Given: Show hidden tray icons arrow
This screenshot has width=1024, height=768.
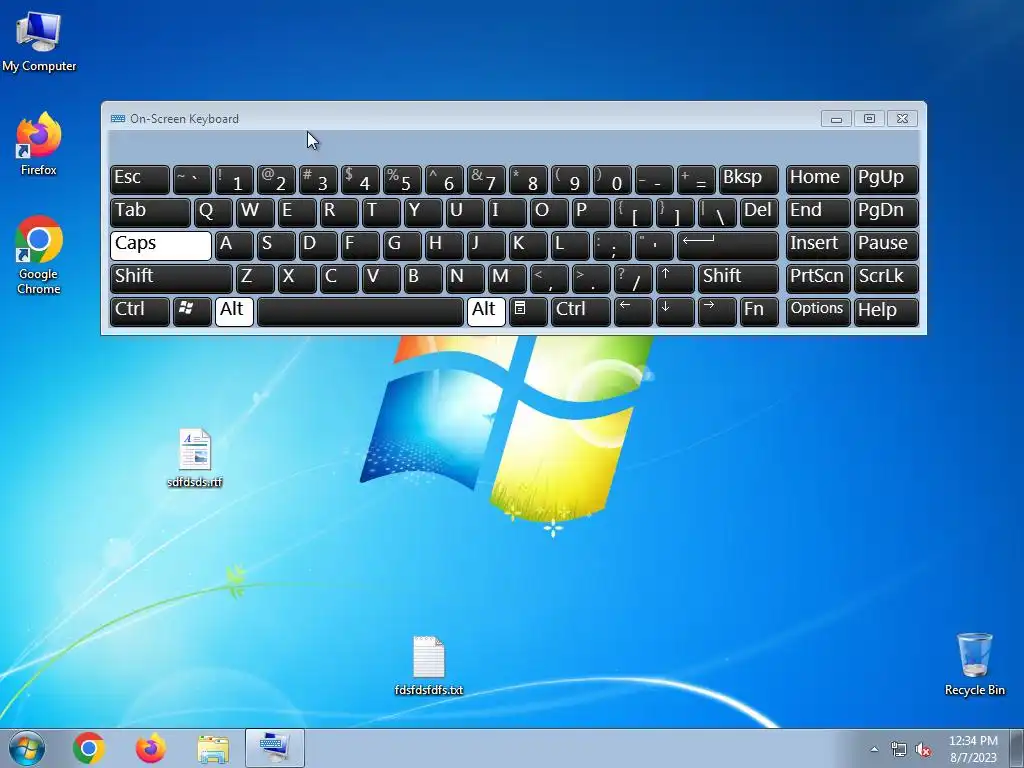Looking at the screenshot, I should tap(874, 749).
